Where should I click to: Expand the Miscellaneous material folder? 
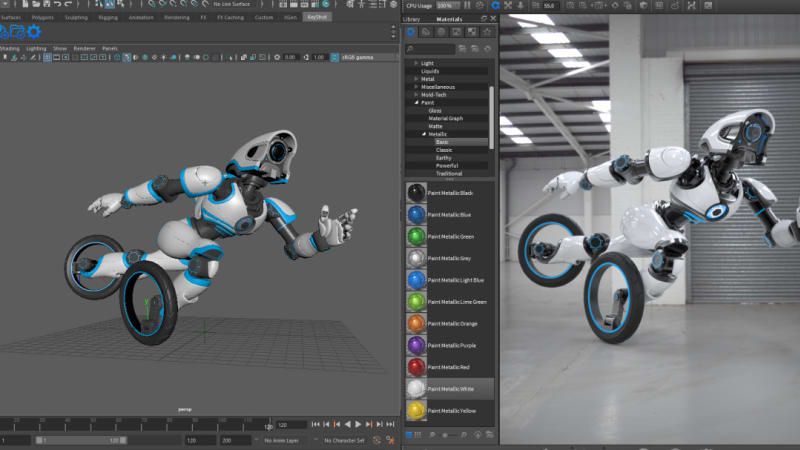[x=416, y=87]
